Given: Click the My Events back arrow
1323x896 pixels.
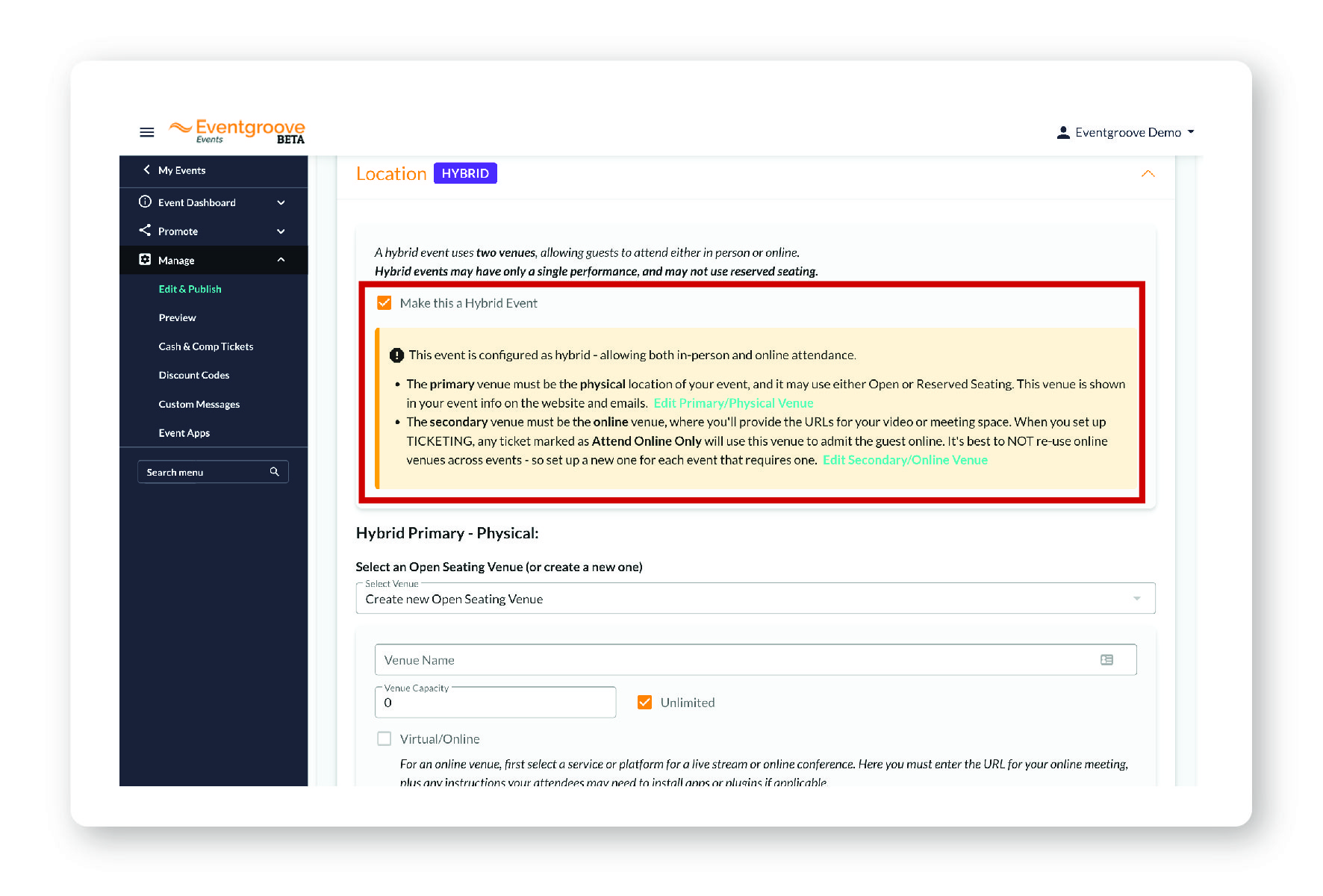Looking at the screenshot, I should tap(146, 170).
